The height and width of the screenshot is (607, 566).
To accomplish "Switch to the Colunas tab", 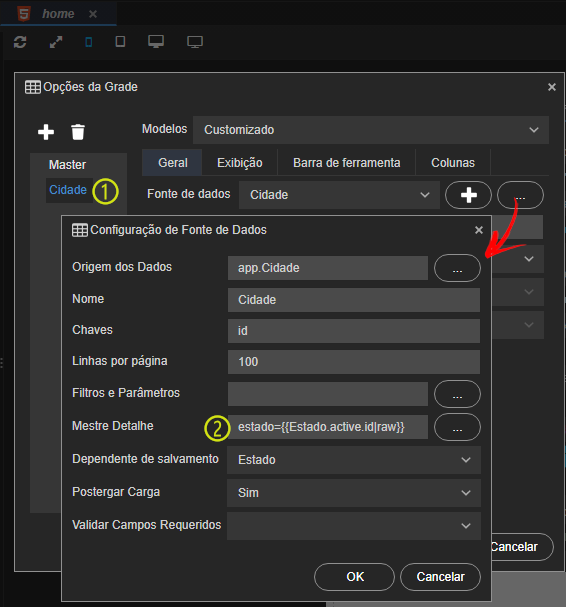I will 453,163.
